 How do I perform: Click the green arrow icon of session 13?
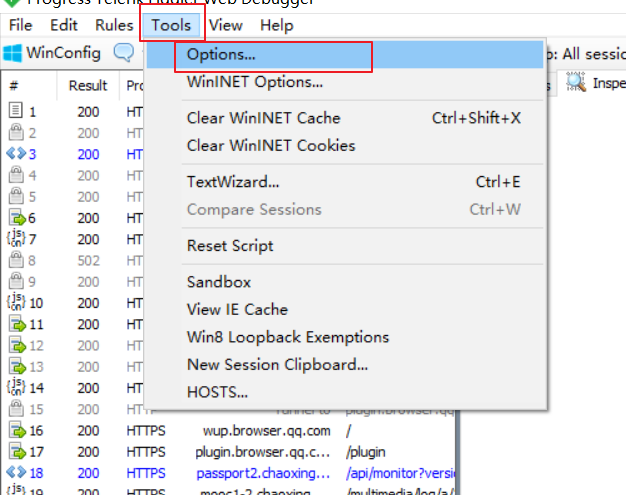(17, 366)
